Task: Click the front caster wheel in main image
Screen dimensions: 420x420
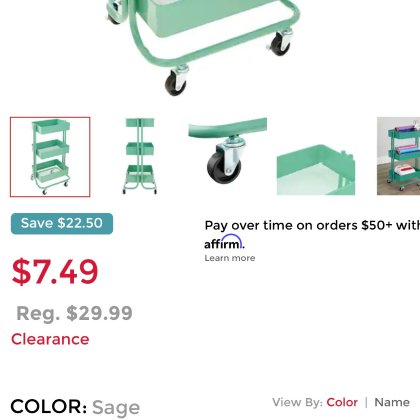Action: coord(176,80)
